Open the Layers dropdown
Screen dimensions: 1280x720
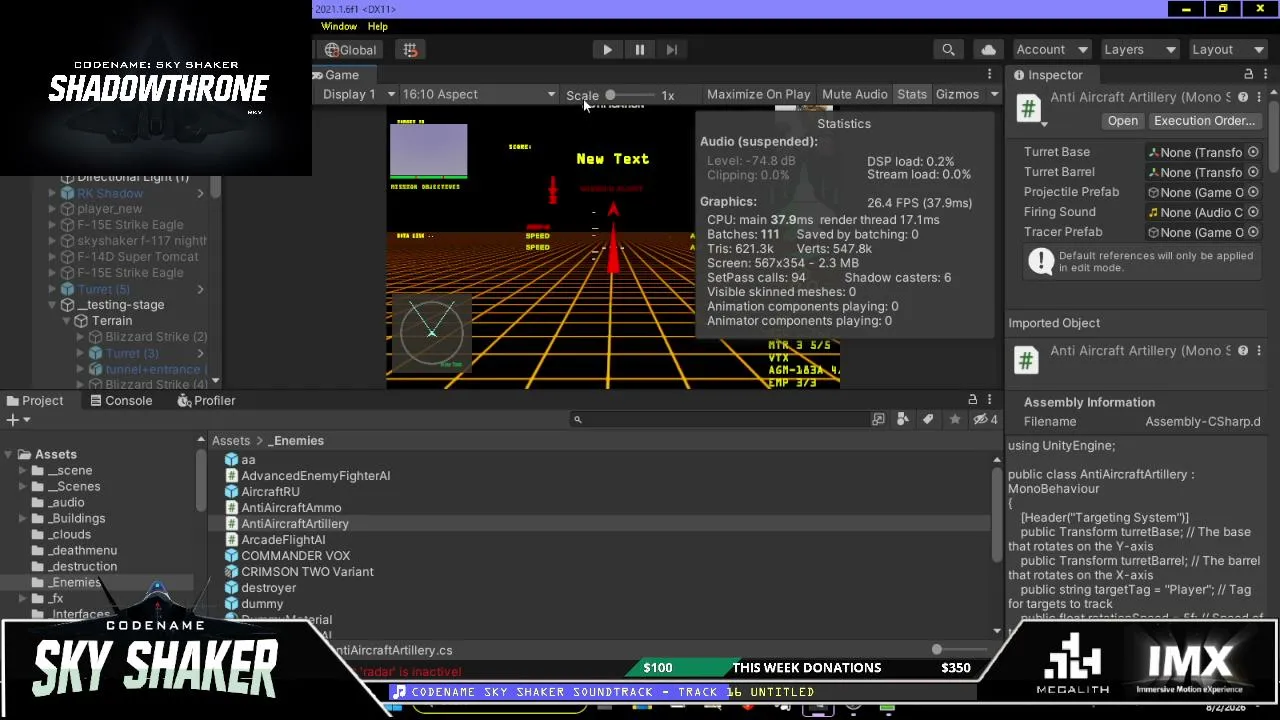pyautogui.click(x=1140, y=49)
